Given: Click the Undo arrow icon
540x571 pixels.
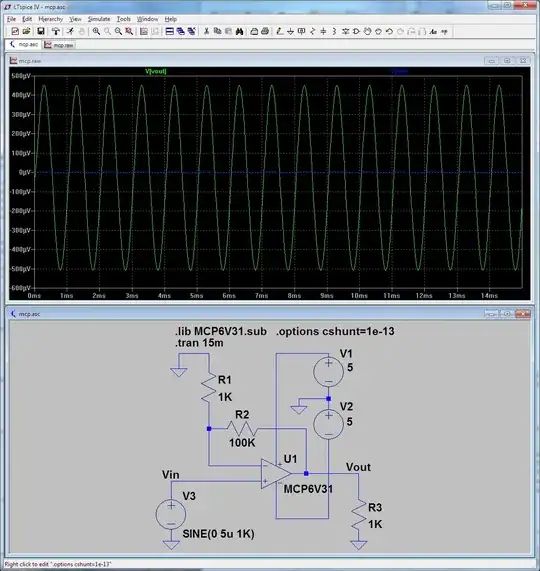Looking at the screenshot, I should coord(389,31).
